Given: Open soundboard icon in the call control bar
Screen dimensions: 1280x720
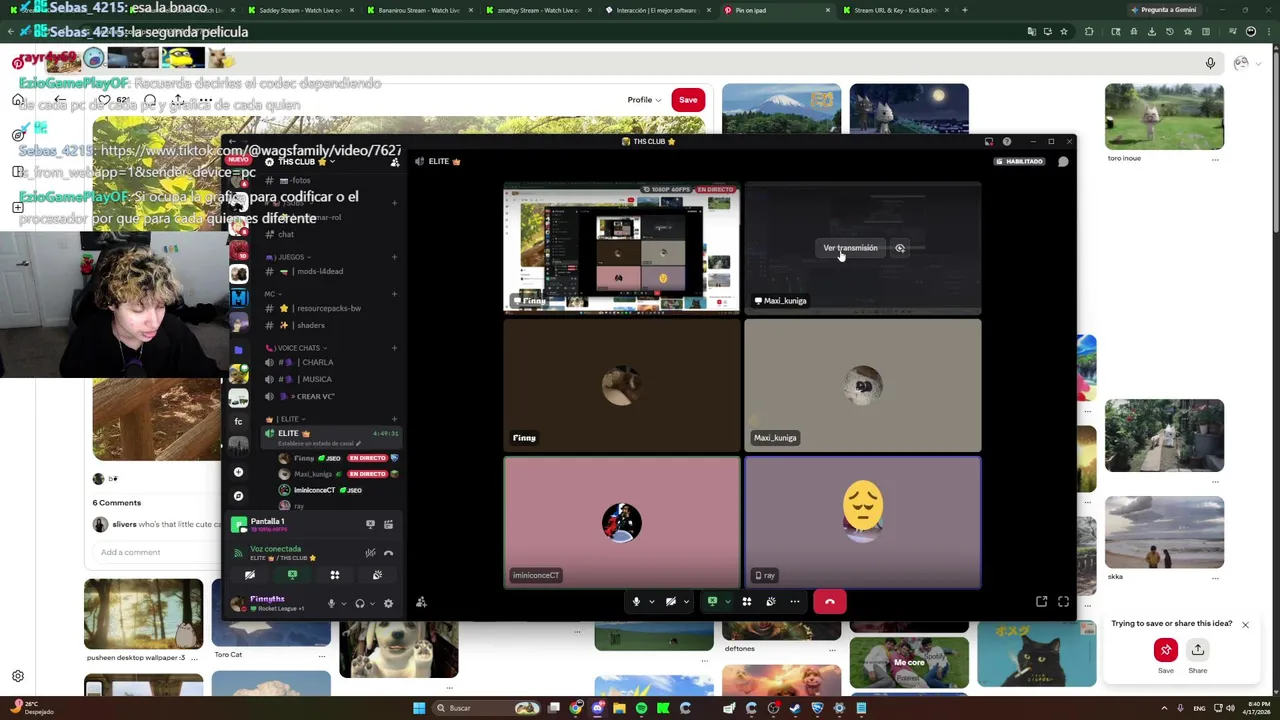Looking at the screenshot, I should point(770,602).
